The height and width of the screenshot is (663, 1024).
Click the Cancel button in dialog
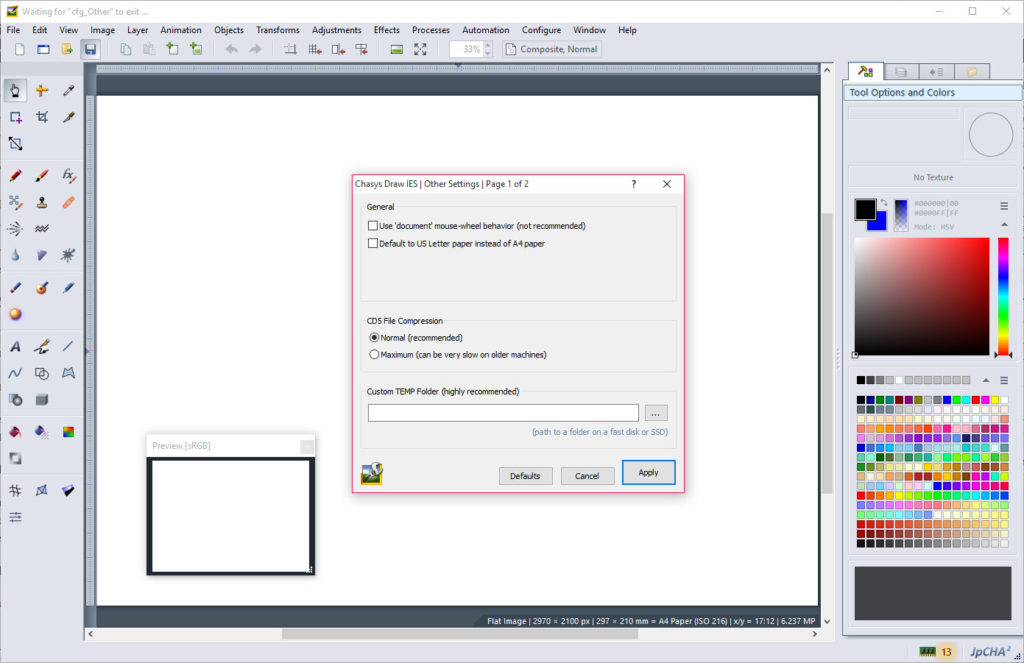pyautogui.click(x=587, y=476)
